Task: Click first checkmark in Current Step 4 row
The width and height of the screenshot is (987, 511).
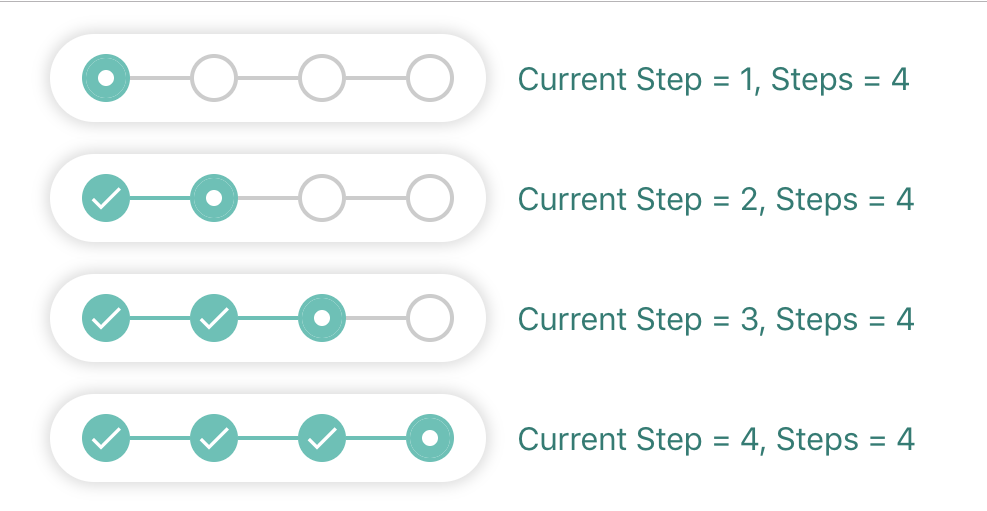Action: pos(106,438)
